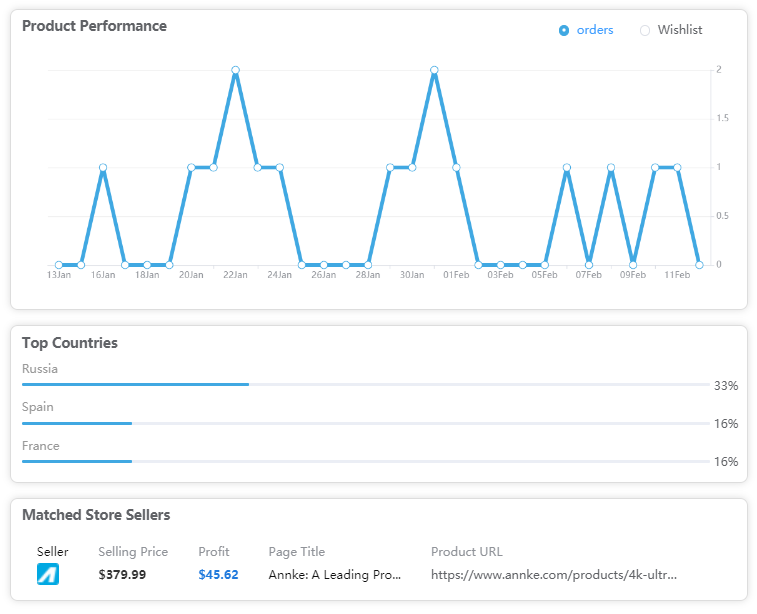Click the France 16% progress bar
The width and height of the screenshot is (757, 614).
365,461
